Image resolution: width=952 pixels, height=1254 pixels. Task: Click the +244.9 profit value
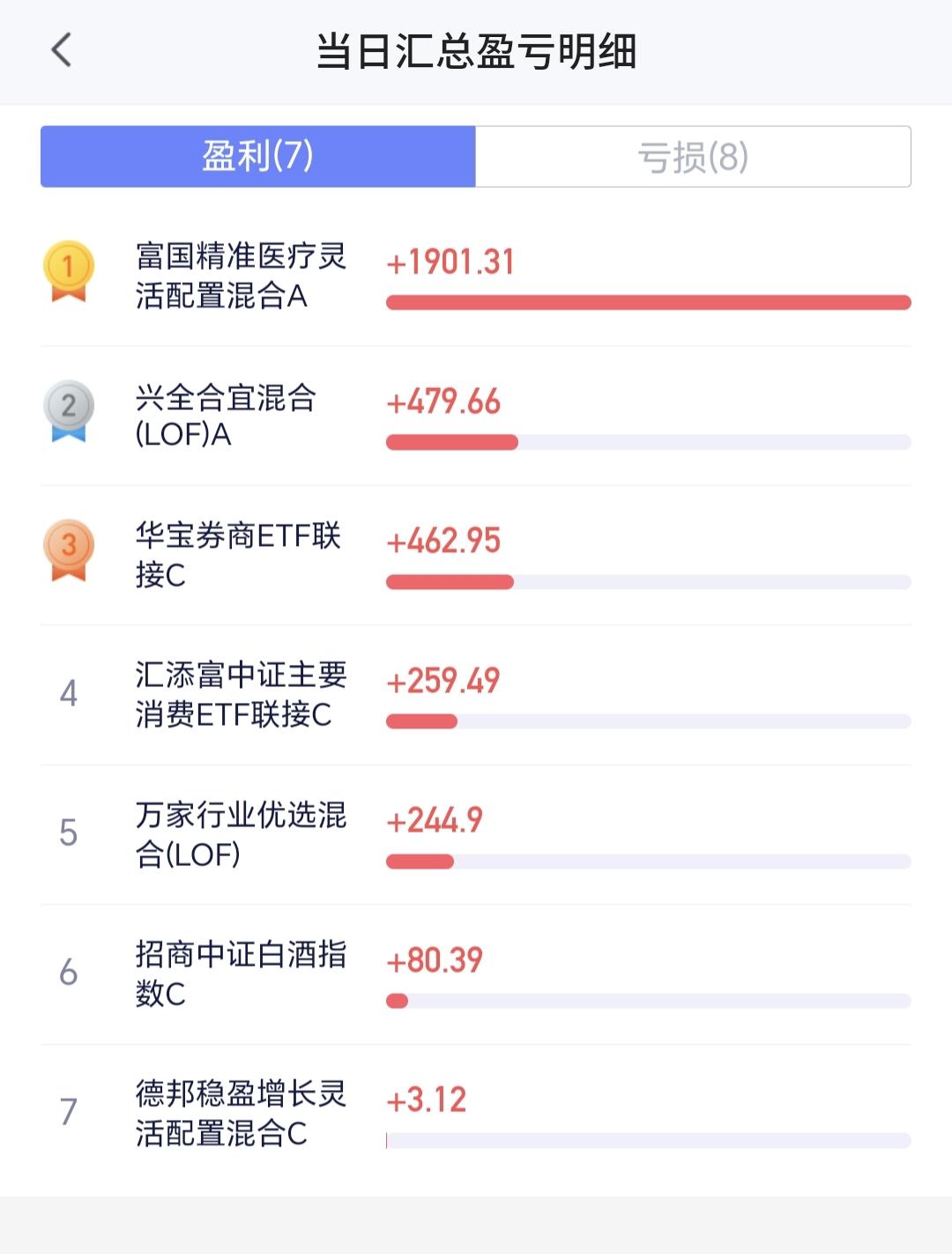tap(435, 821)
